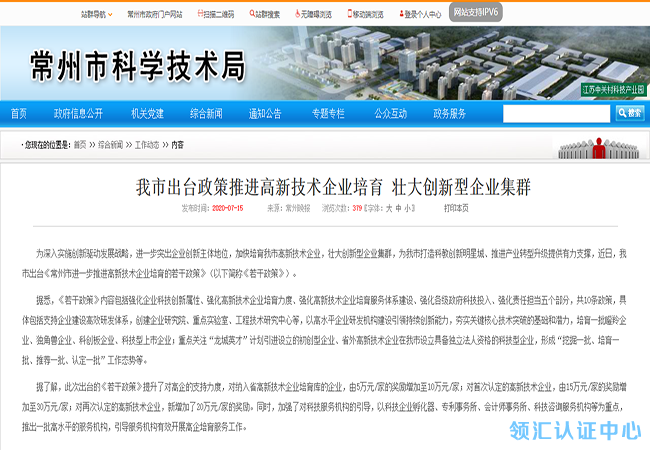Image resolution: width=650 pixels, height=450 pixels.
Task: Click the 无障碍浏览 accessibility icon
Action: (297, 14)
